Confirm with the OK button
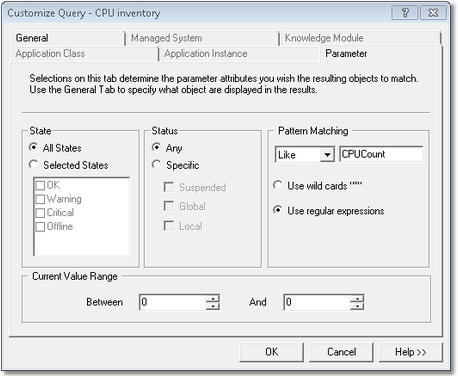The width and height of the screenshot is (458, 378). pos(271,352)
